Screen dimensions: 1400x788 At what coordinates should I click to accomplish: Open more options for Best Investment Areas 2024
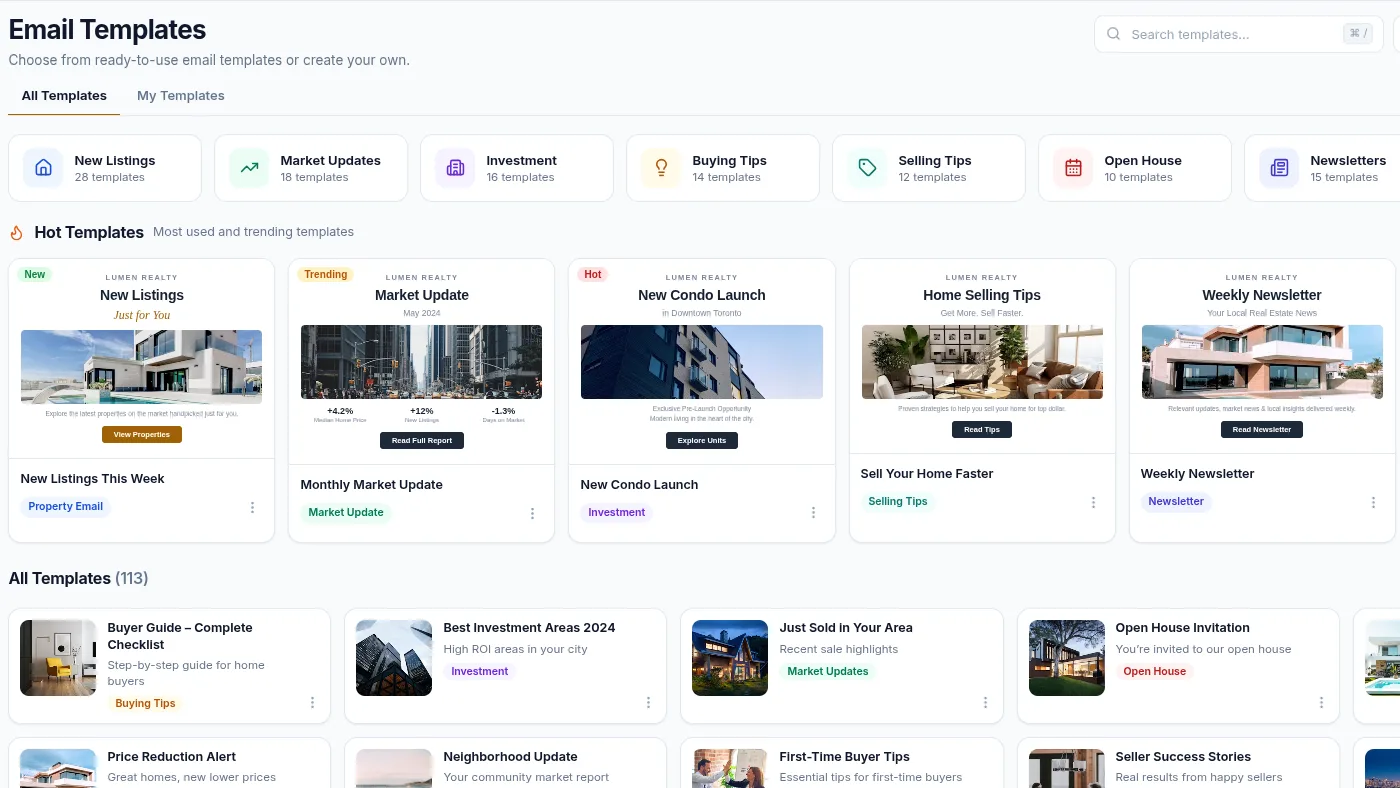pos(648,703)
